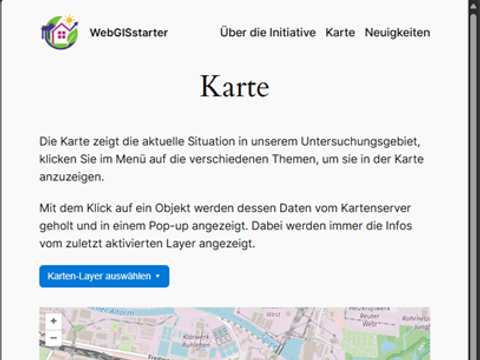The image size is (480, 360).
Task: Click the map area near Klärwerk Ruhleben
Action: [x=196, y=341]
